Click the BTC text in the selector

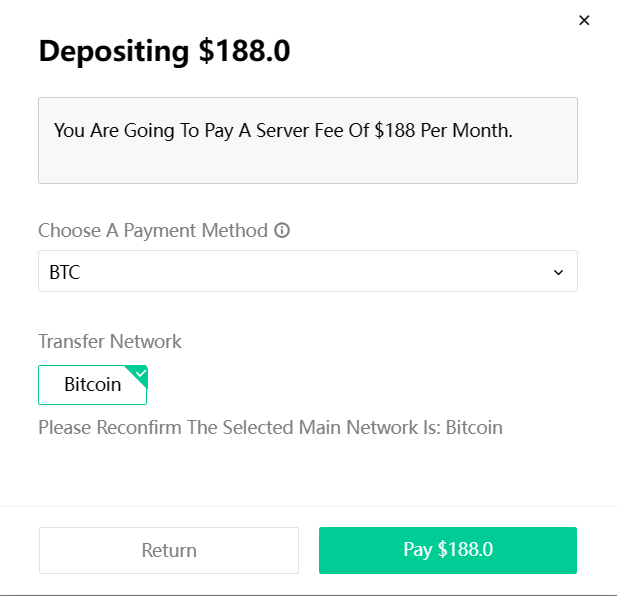65,272
